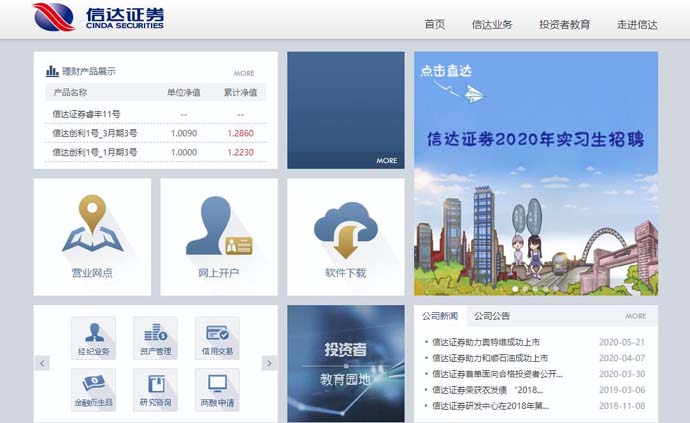This screenshot has height=423, width=690.
Task: Click the 理财产品展示 panel title
Action: [89, 71]
